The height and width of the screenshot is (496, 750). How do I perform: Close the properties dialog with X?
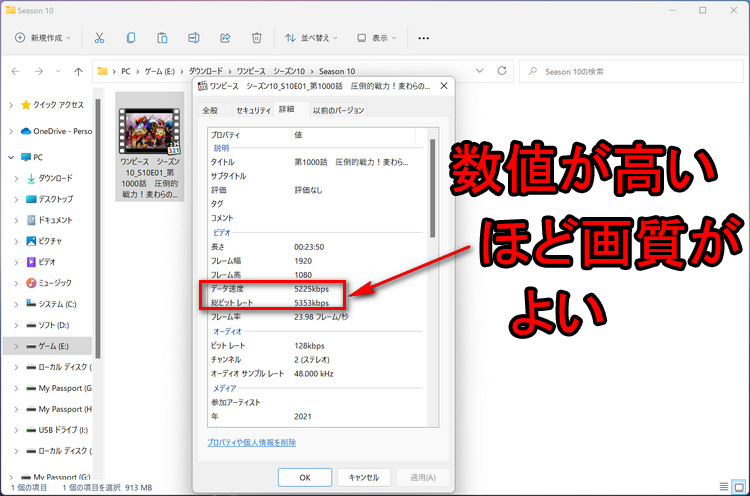(x=444, y=86)
